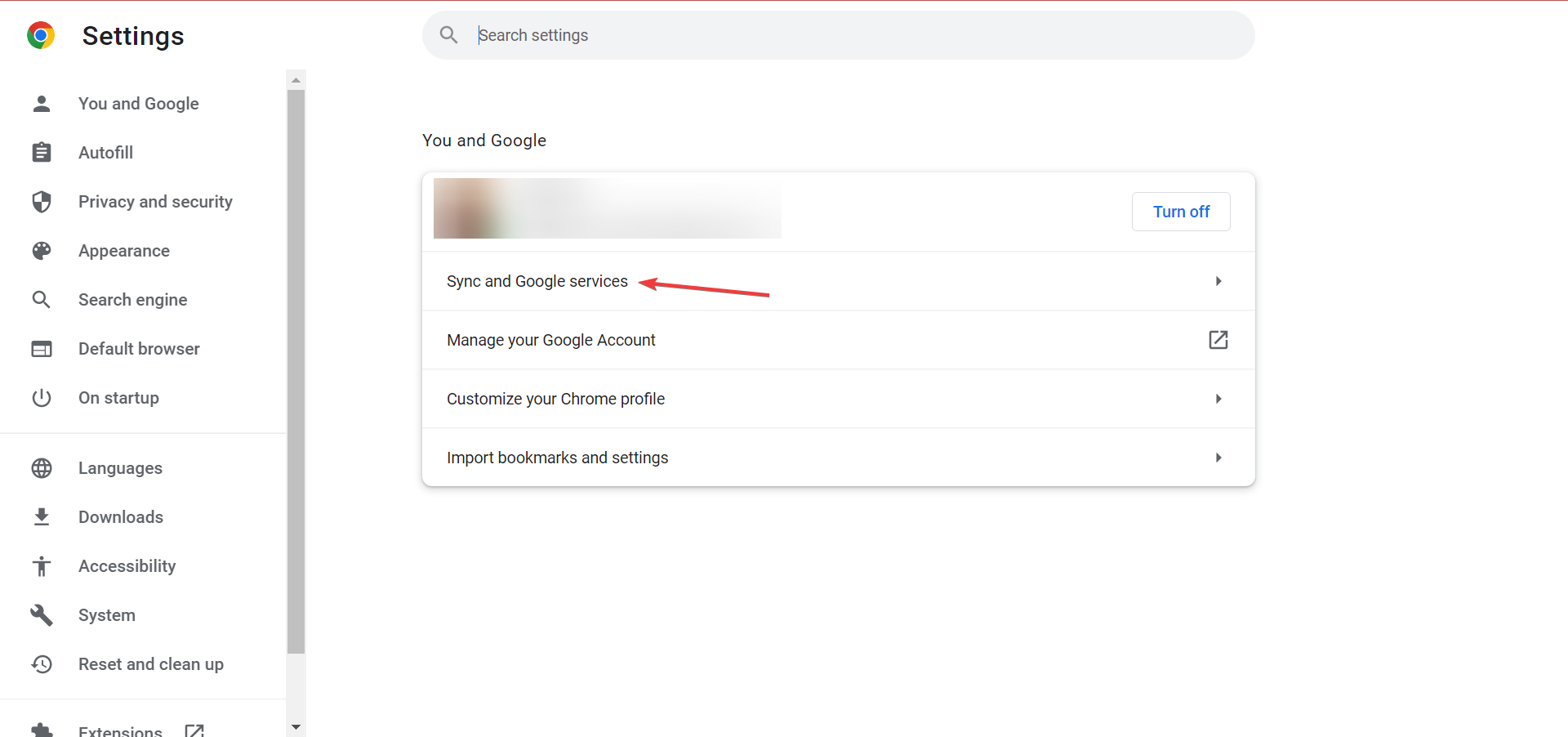This screenshot has width=1568, height=737.
Task: Click the restore clock icon for Reset
Action: coord(42,664)
